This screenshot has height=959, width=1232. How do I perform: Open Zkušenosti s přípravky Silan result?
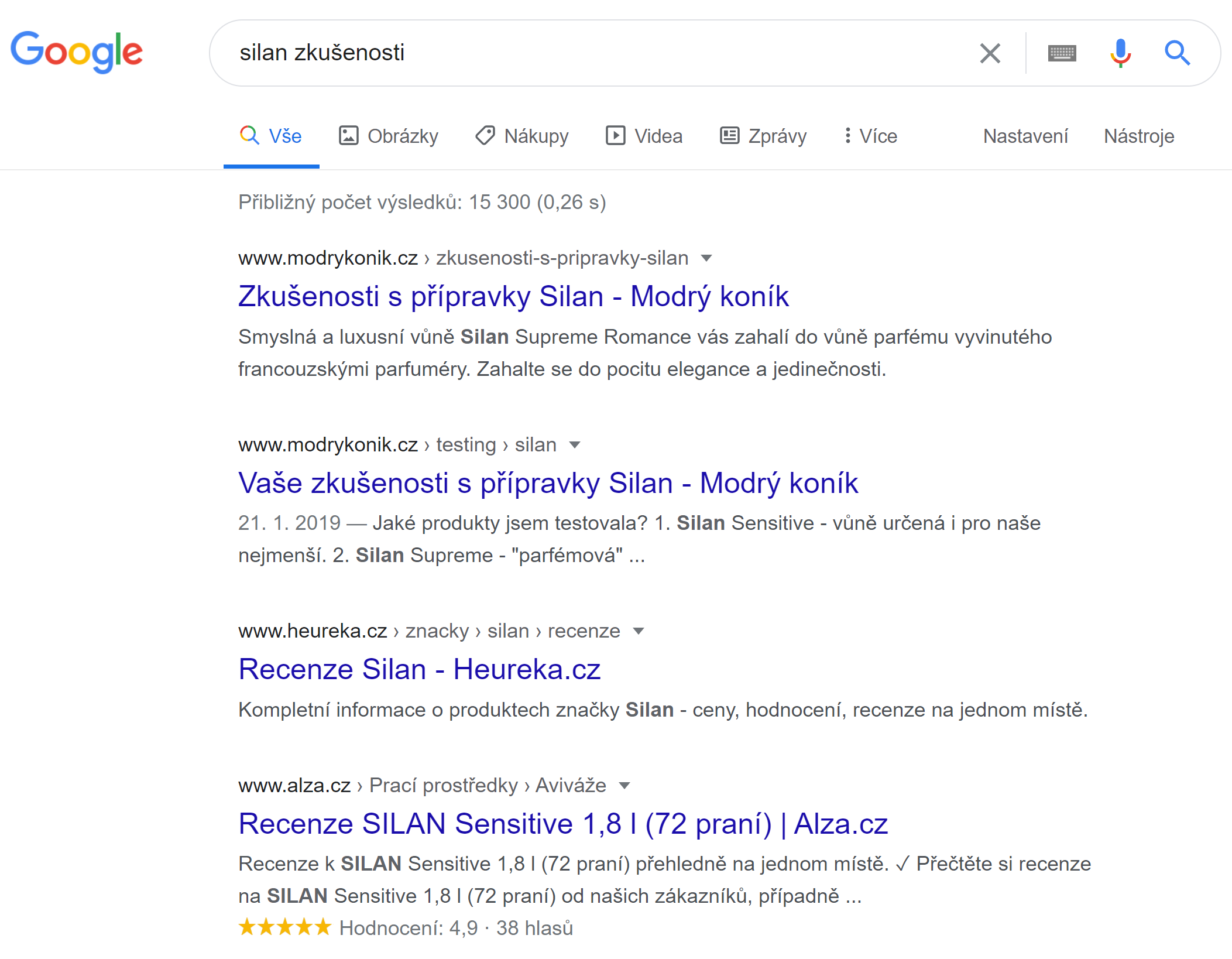click(513, 296)
